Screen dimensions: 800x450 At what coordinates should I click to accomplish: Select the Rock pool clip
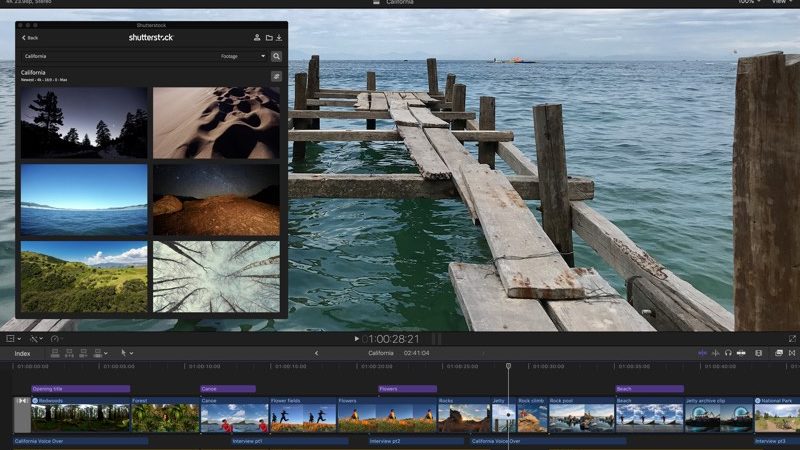tap(581, 415)
